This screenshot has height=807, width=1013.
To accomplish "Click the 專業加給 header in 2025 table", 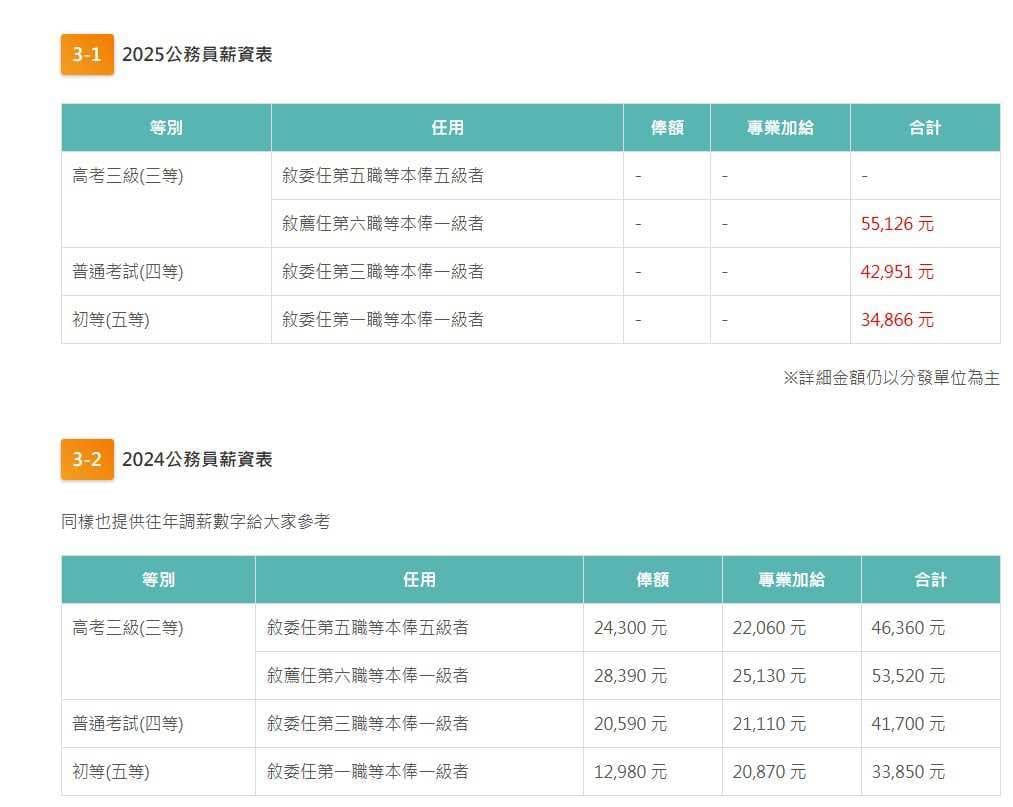I will [780, 127].
